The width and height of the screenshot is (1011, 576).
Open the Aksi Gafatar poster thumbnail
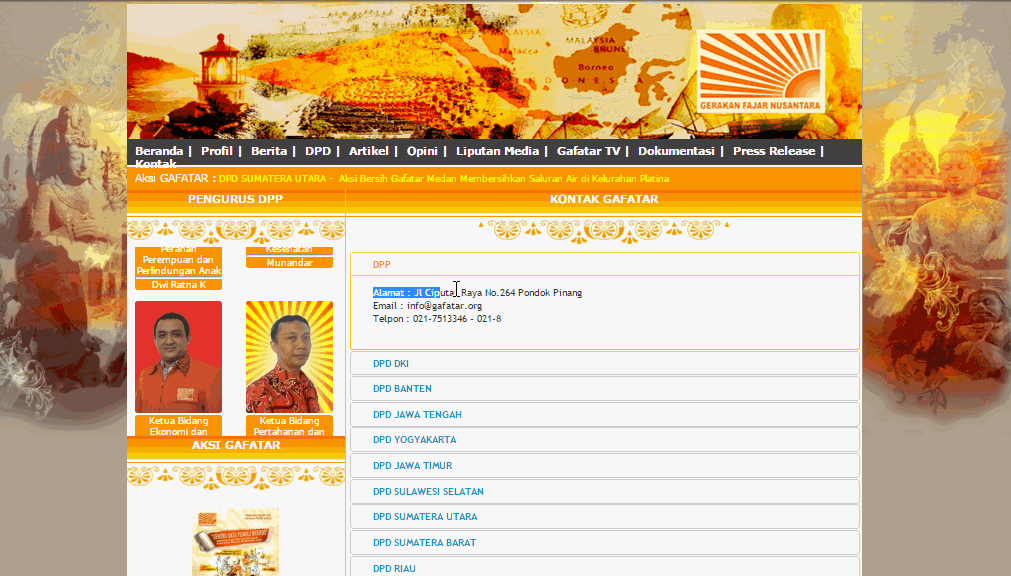(x=235, y=542)
